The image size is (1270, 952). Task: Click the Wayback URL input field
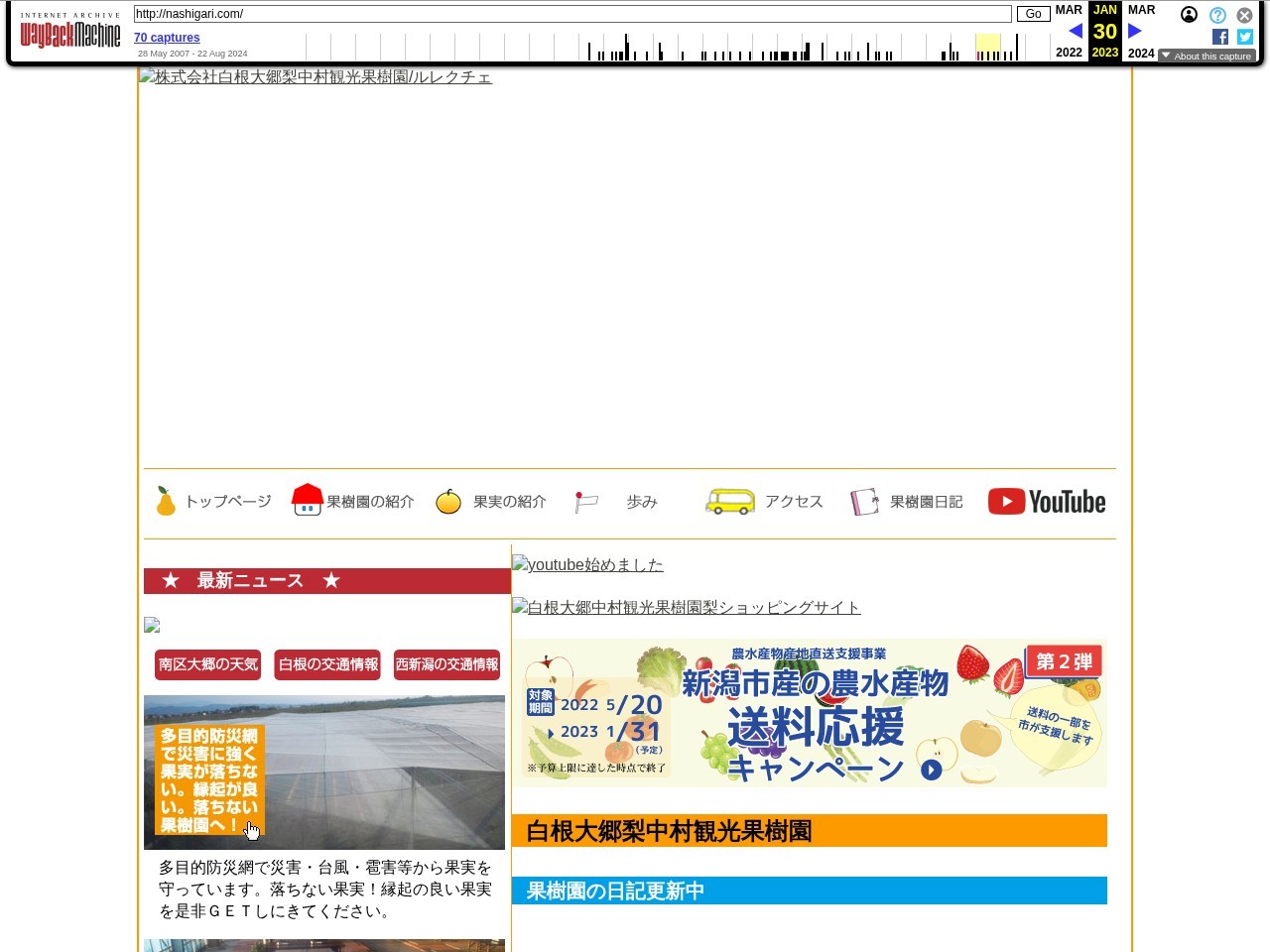pos(571,14)
